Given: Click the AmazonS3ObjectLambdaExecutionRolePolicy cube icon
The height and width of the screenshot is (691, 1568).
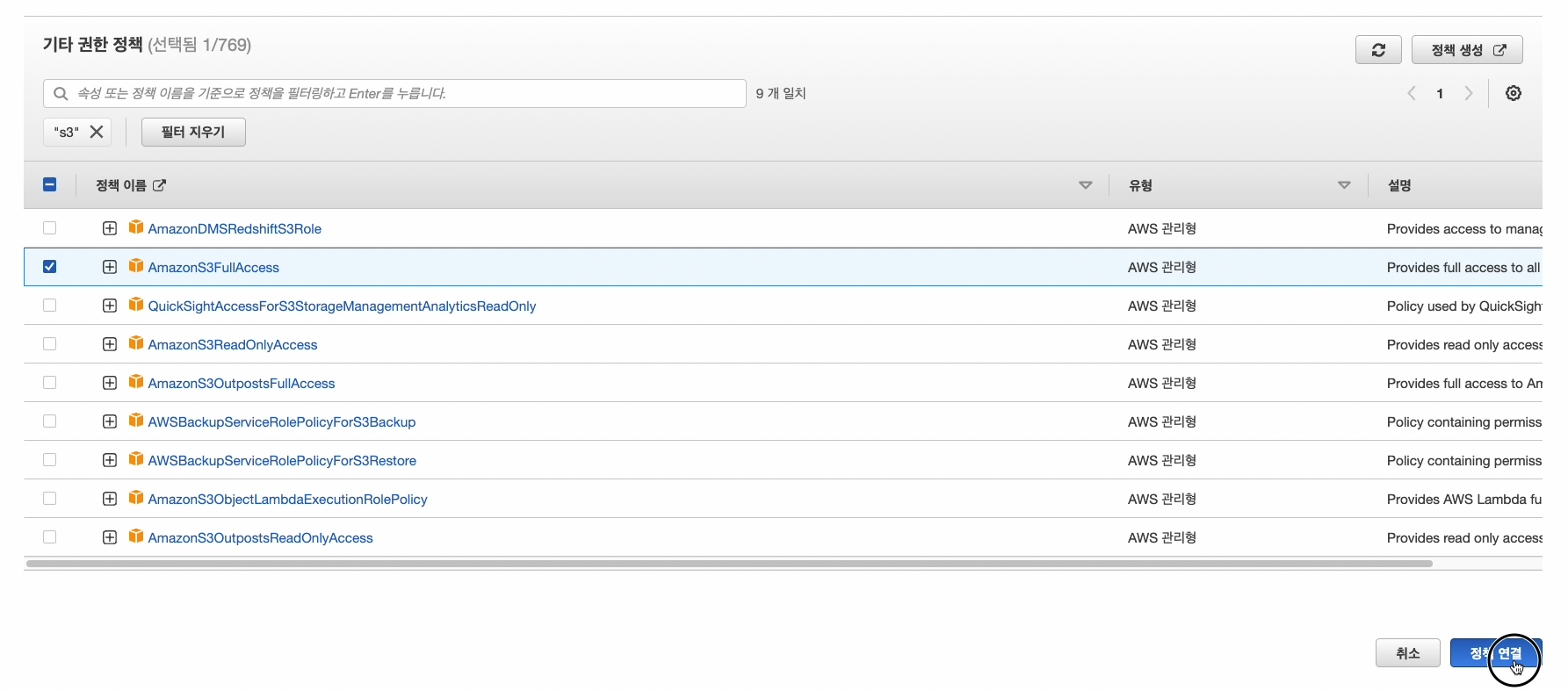Looking at the screenshot, I should [x=136, y=498].
